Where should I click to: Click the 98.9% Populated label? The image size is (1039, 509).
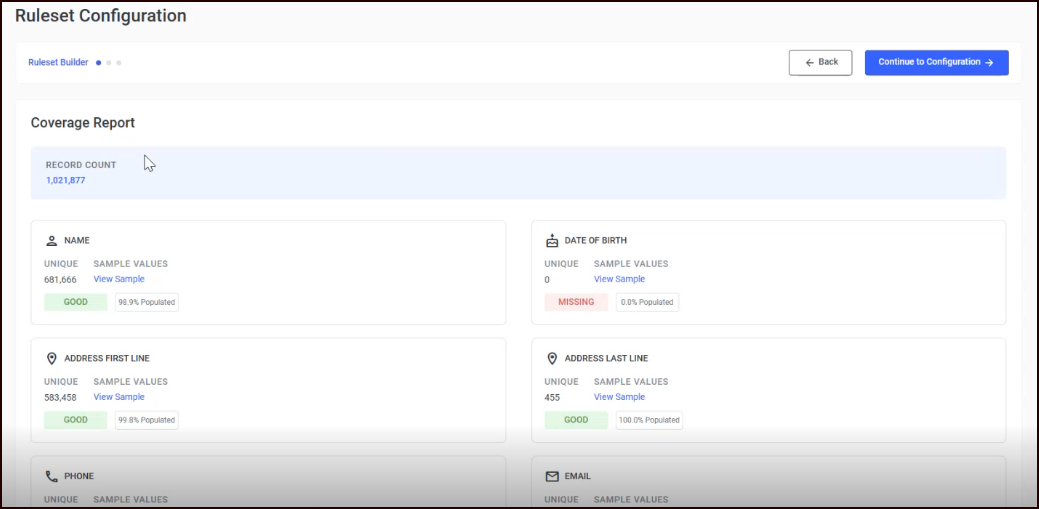[x=146, y=302]
